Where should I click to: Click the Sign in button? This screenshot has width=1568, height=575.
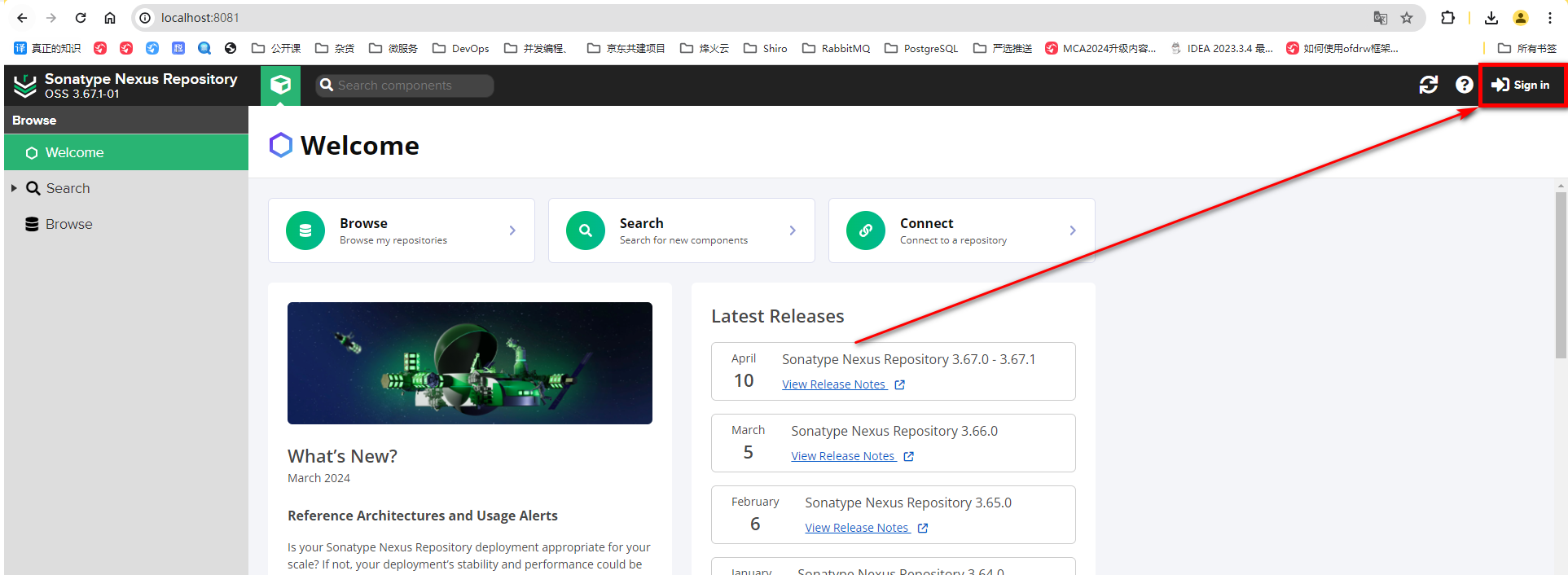pyautogui.click(x=1521, y=85)
